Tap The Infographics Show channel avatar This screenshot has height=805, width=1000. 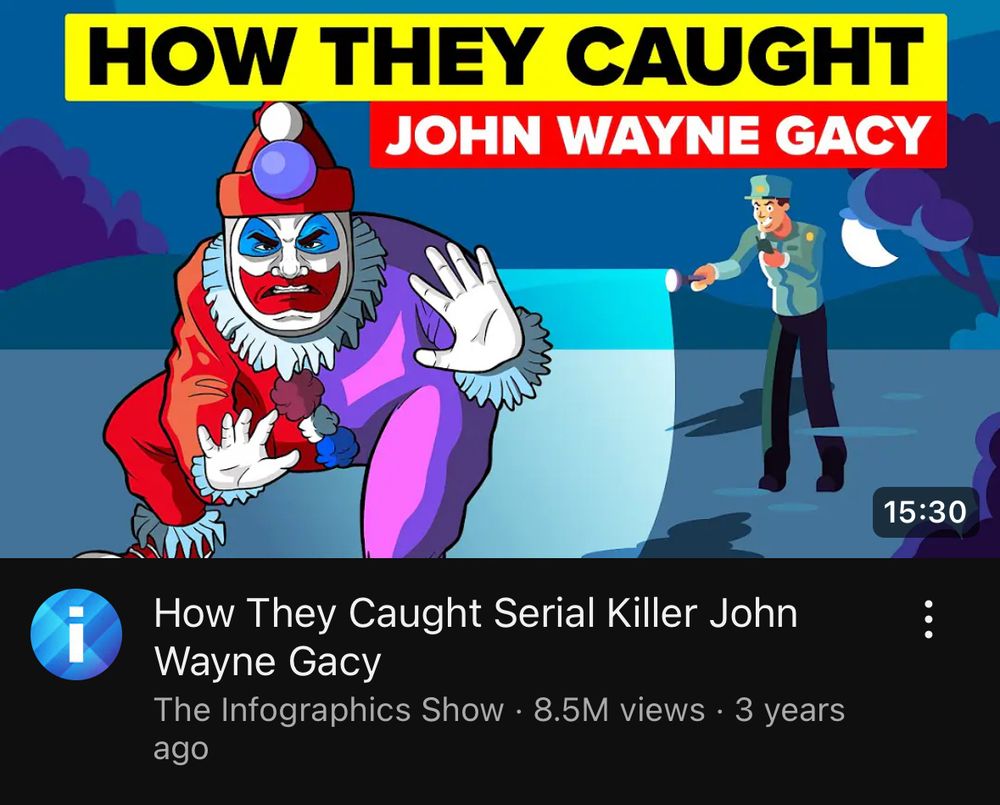76,634
